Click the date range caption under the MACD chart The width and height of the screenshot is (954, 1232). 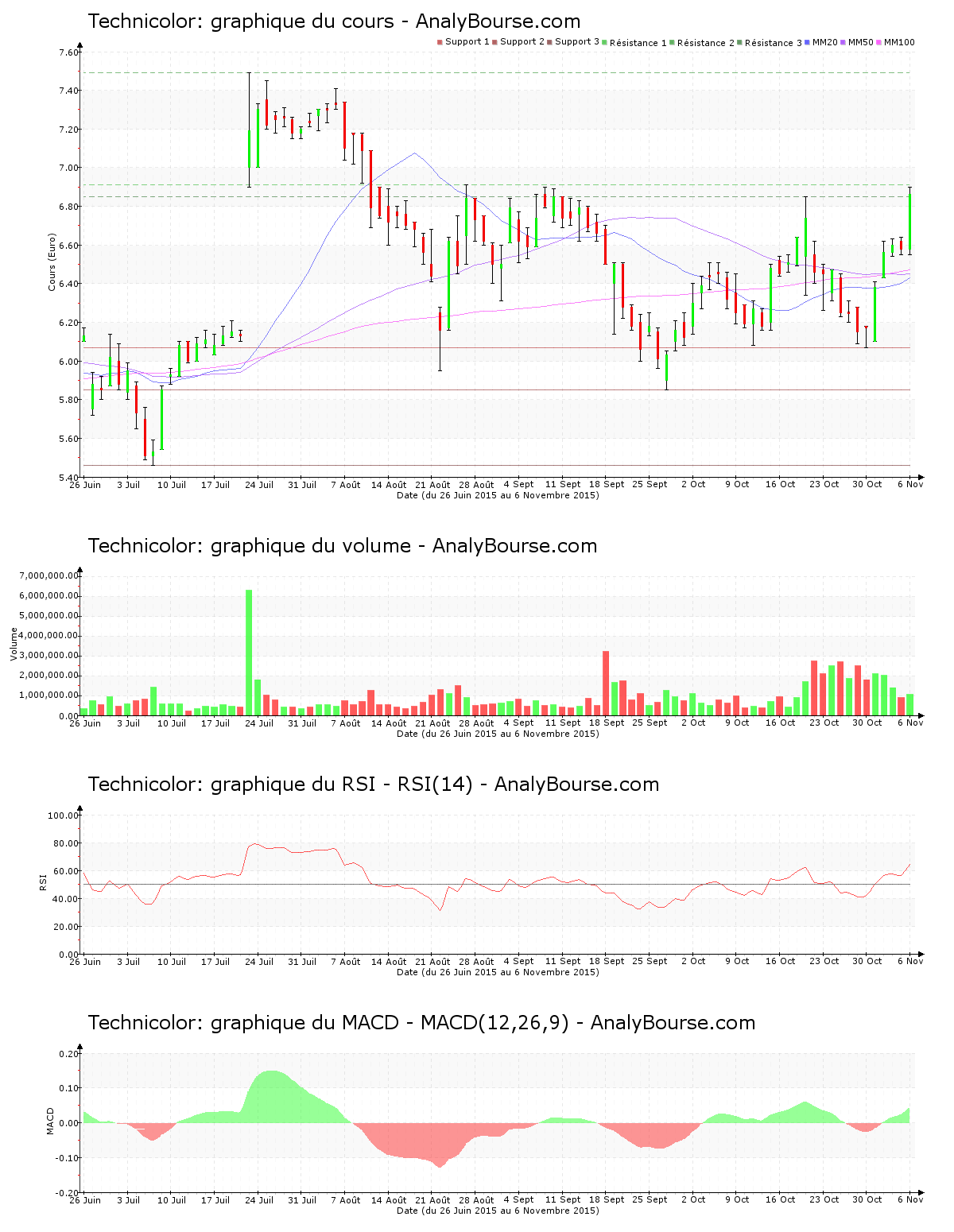pyautogui.click(x=498, y=1211)
